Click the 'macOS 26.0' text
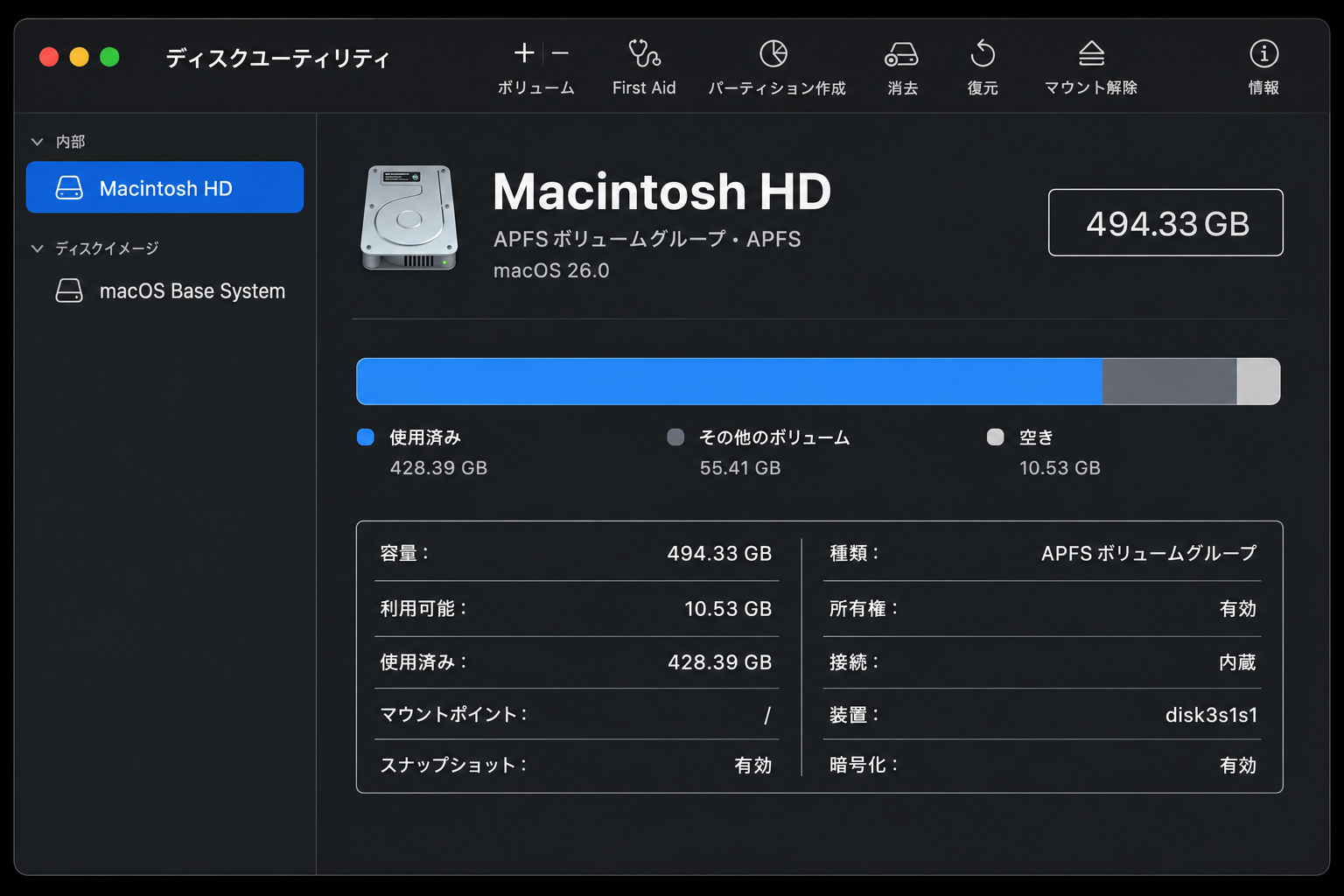The height and width of the screenshot is (896, 1344). coord(551,270)
